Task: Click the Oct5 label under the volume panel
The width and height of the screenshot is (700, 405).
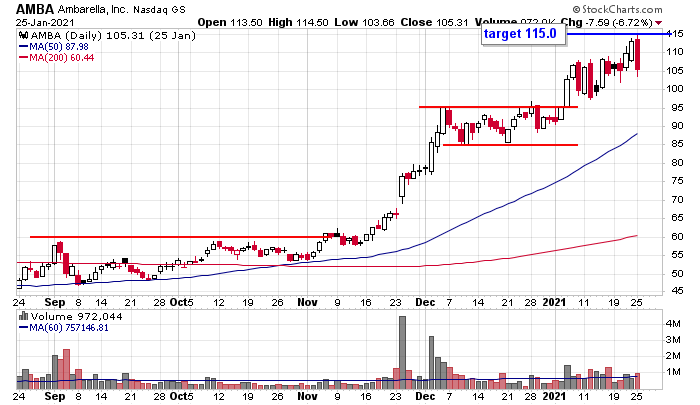Action: coord(182,397)
